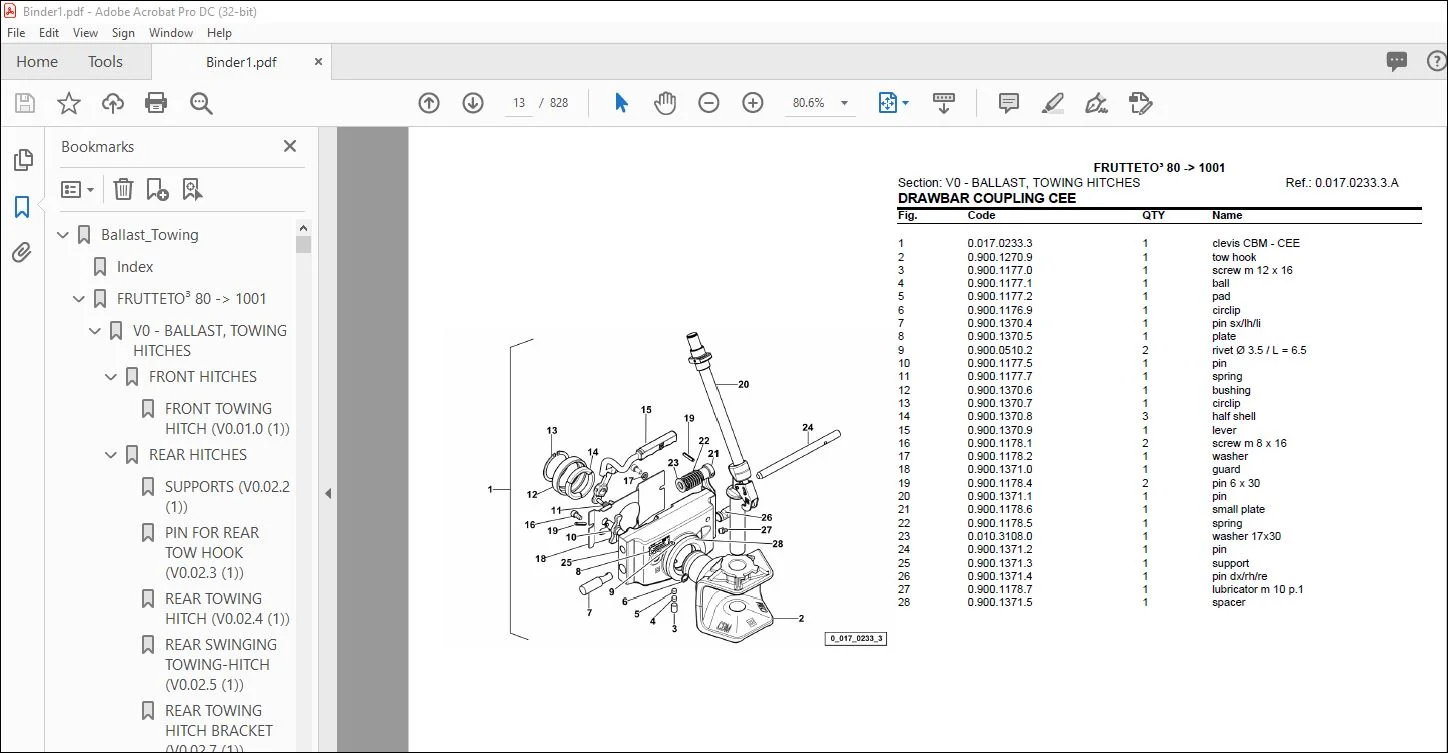The image size is (1448, 753).
Task: Click the cloud upload icon
Action: [113, 103]
